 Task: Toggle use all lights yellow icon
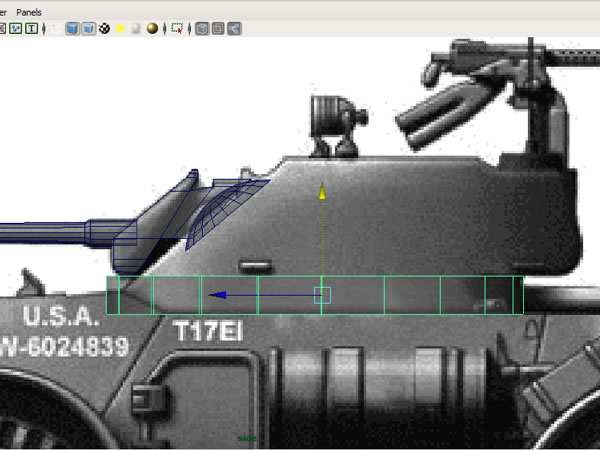tap(120, 29)
